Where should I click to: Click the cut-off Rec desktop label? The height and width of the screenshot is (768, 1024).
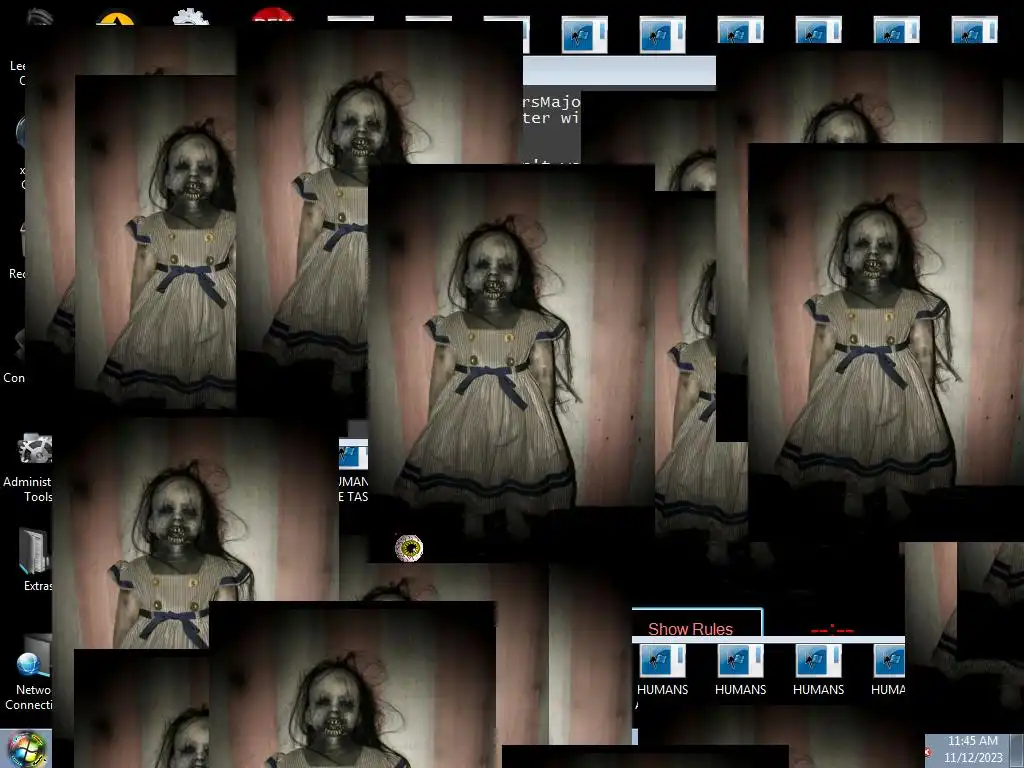[x=16, y=274]
